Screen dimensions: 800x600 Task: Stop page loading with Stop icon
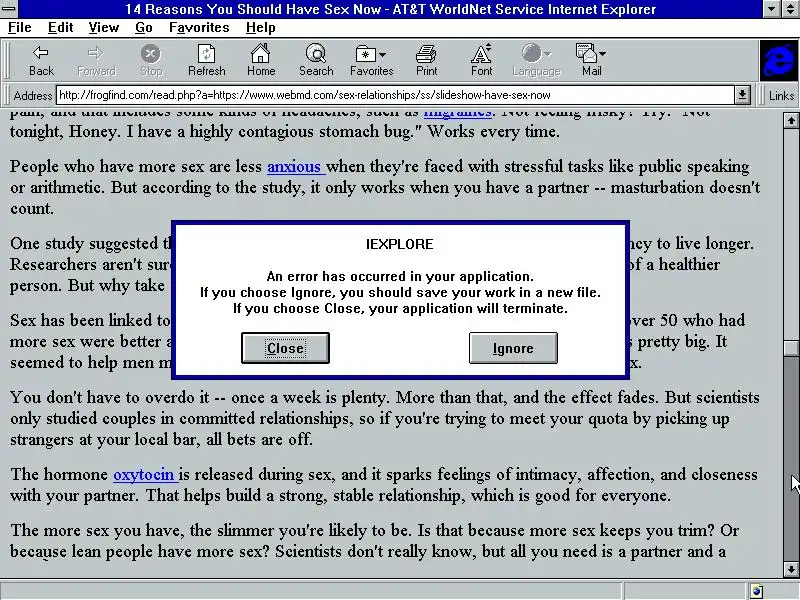151,60
